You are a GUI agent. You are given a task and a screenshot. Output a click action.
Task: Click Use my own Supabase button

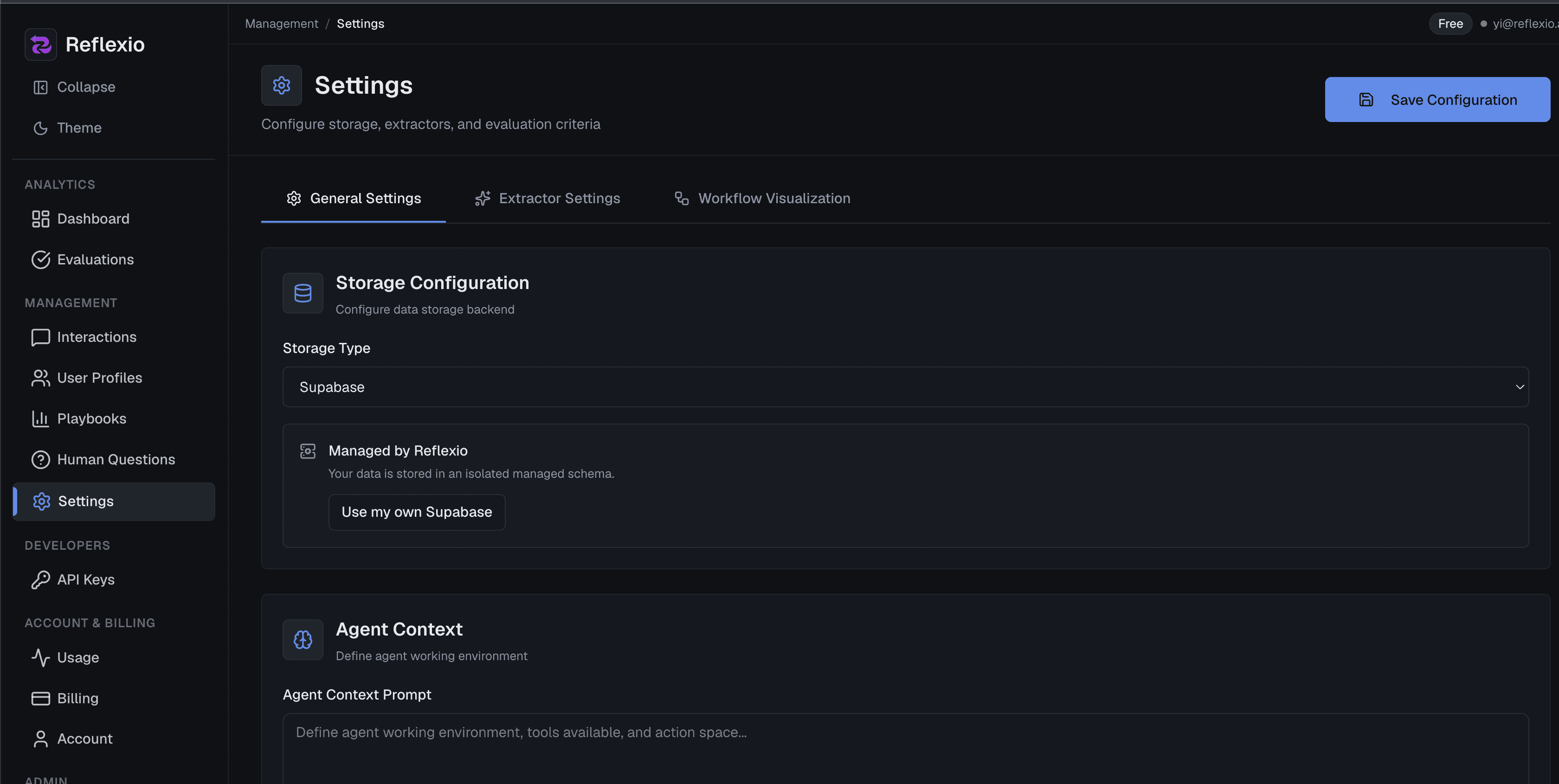click(416, 512)
